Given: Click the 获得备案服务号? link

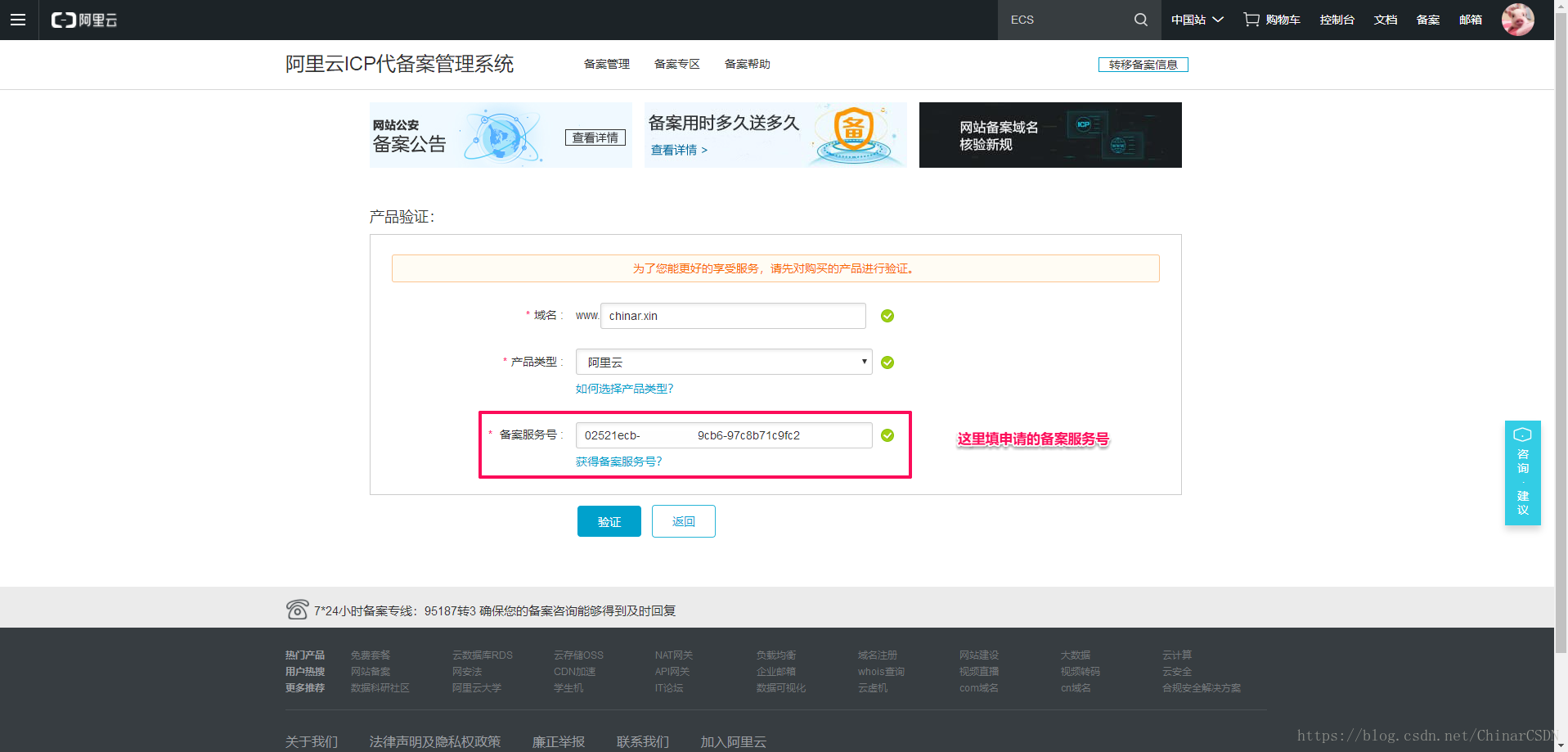Looking at the screenshot, I should [x=619, y=462].
